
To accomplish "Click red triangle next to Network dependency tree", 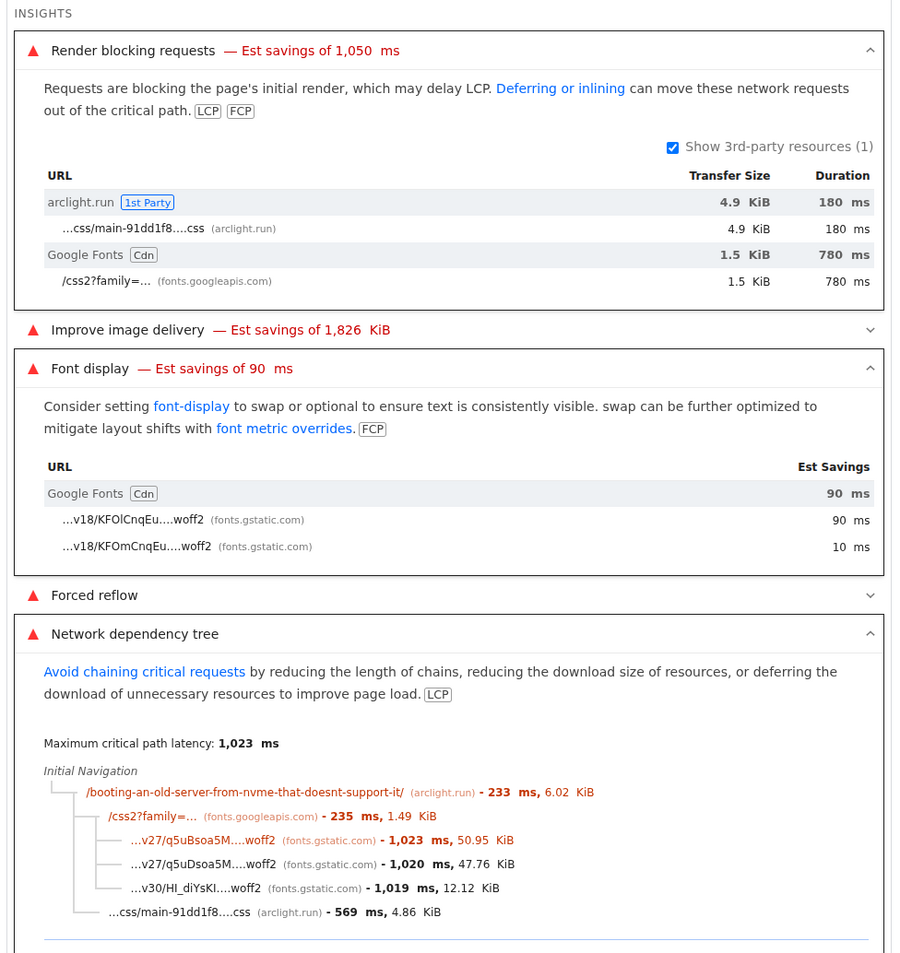I will pyautogui.click(x=33, y=634).
